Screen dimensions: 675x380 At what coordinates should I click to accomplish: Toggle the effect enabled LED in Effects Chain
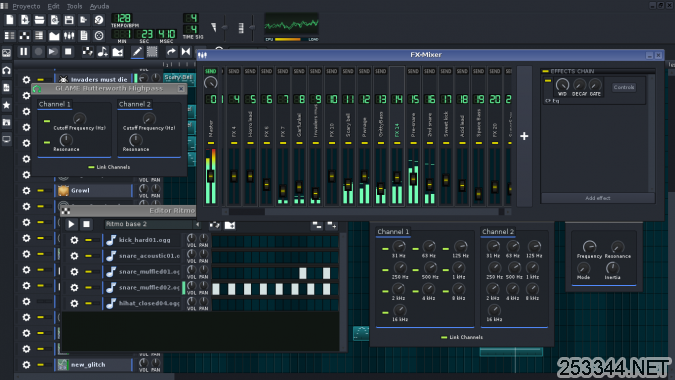(x=548, y=80)
